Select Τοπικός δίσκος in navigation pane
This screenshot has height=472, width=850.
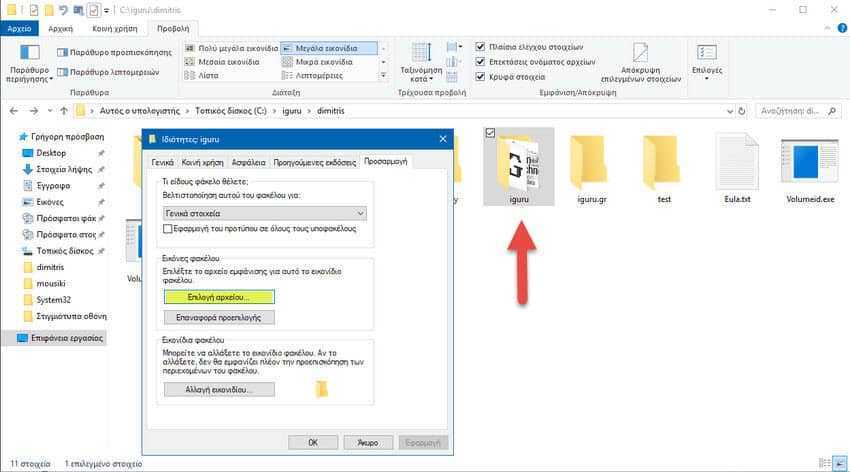[65, 251]
